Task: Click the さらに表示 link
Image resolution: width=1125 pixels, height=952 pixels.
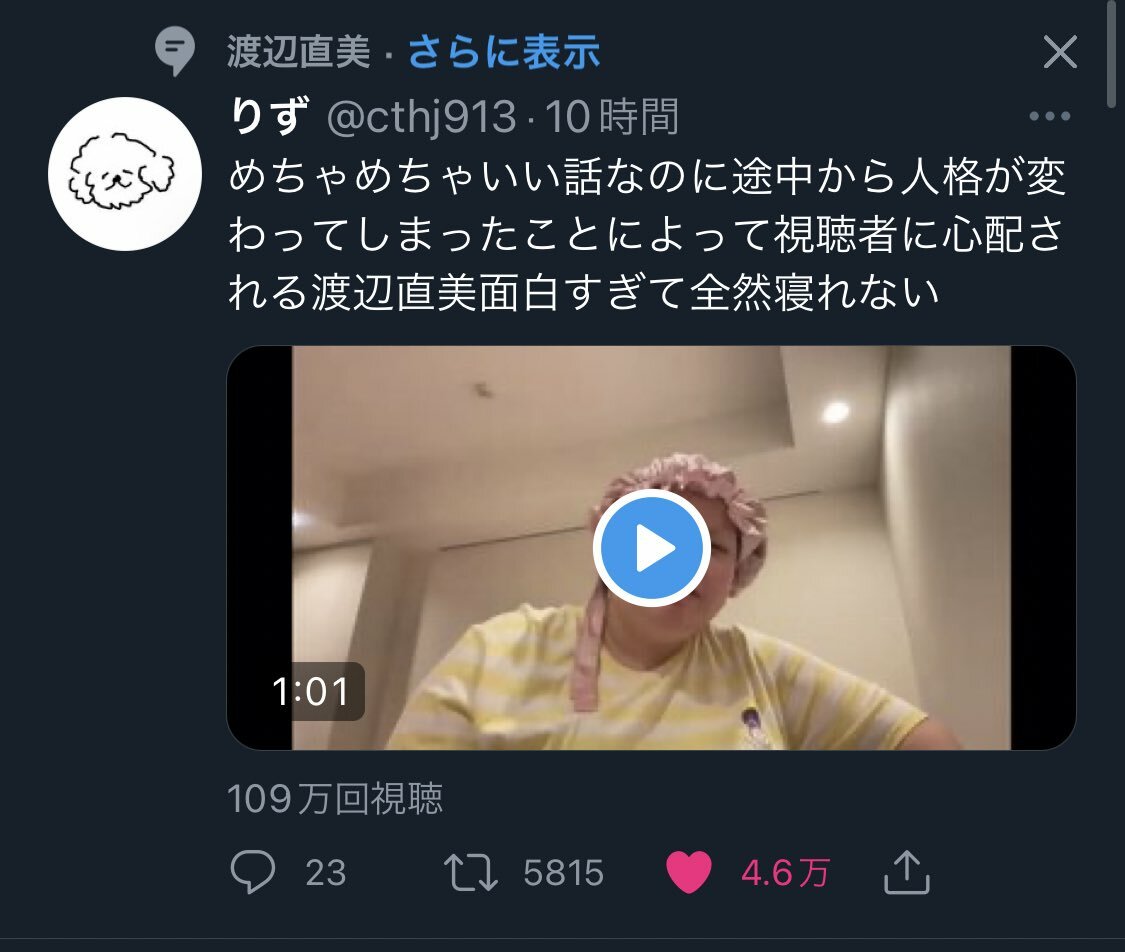Action: [504, 52]
